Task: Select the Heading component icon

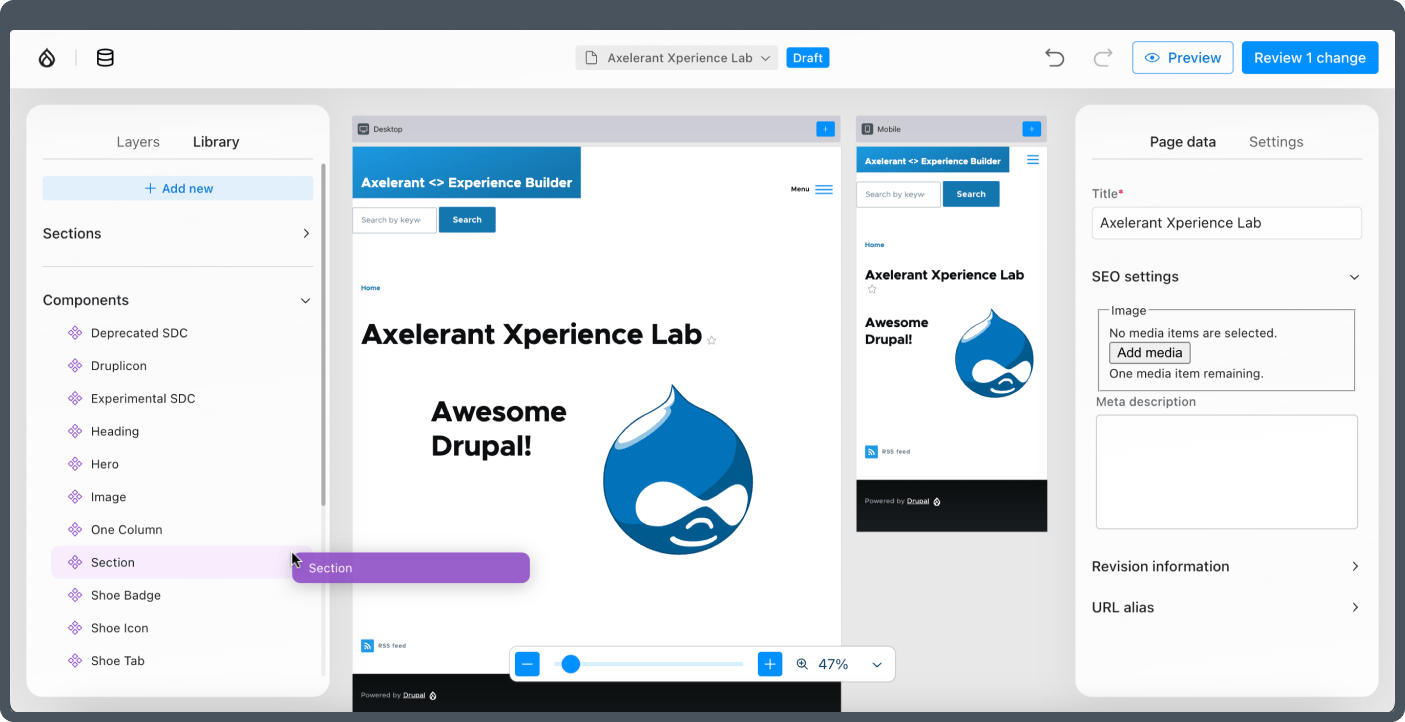Action: pyautogui.click(x=74, y=431)
